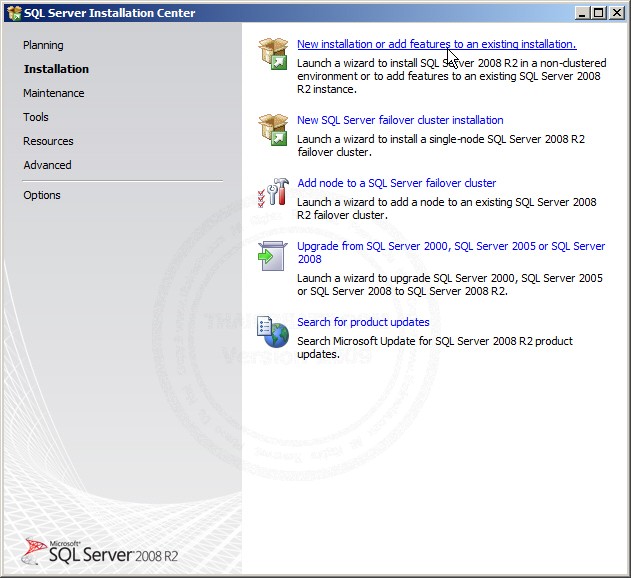The image size is (631, 578).
Task: Click Upgrade from SQL Server 2000 link
Action: tap(451, 252)
